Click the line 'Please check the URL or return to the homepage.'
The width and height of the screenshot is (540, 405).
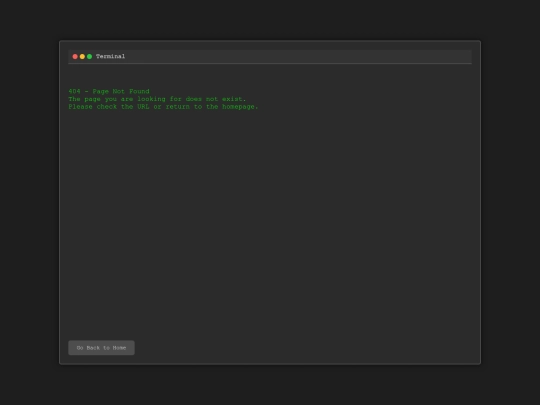point(163,106)
